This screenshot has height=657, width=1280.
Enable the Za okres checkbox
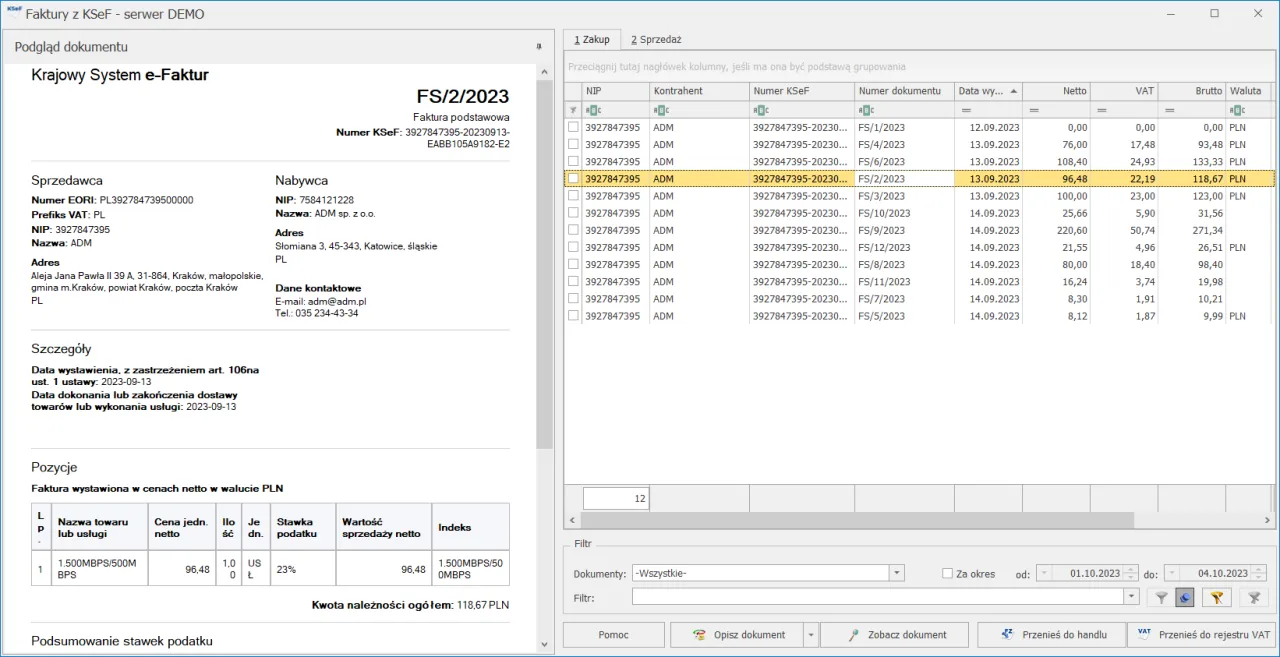[x=948, y=574]
